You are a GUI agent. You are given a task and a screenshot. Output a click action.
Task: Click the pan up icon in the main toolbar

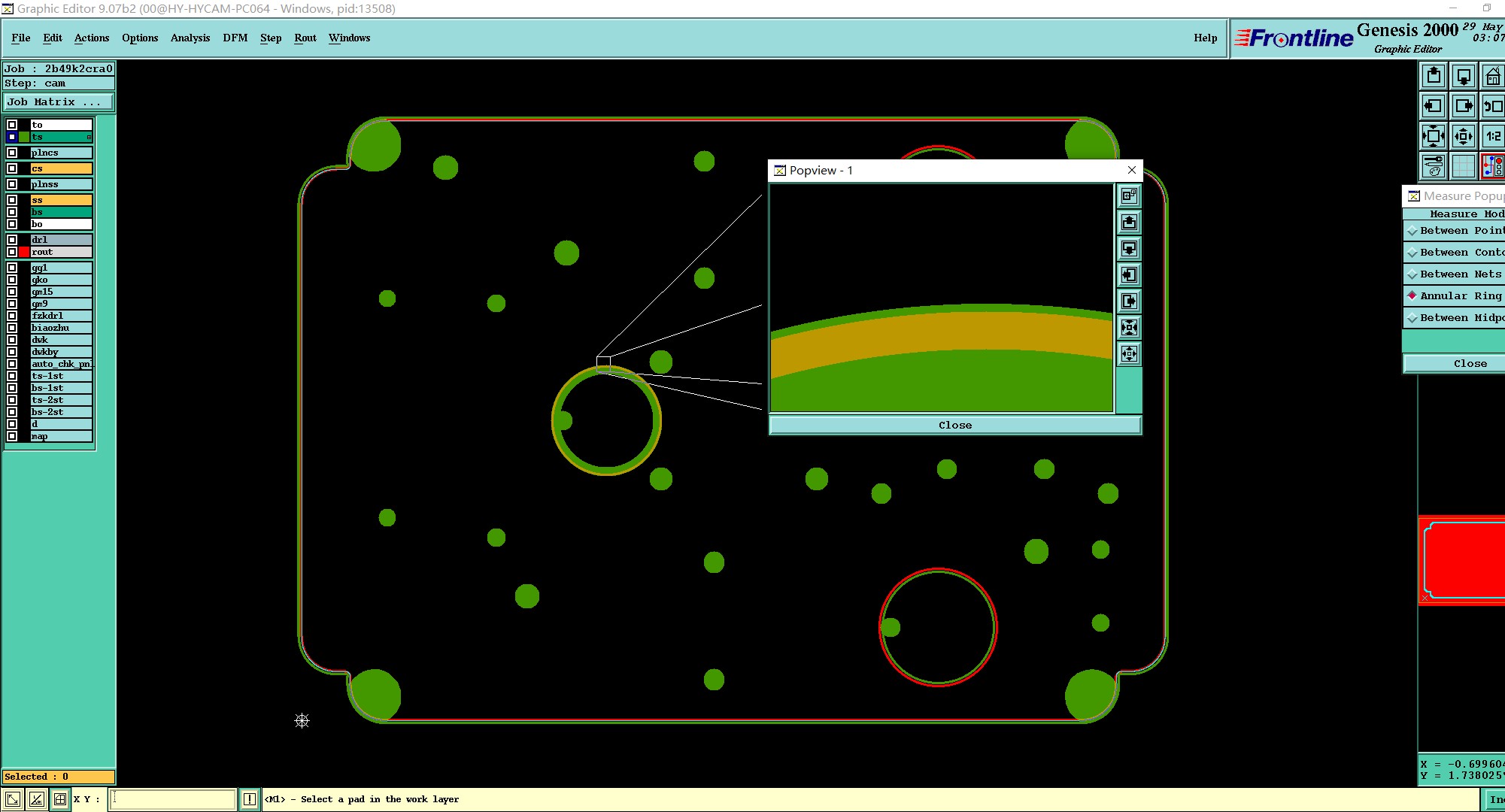pos(1434,76)
